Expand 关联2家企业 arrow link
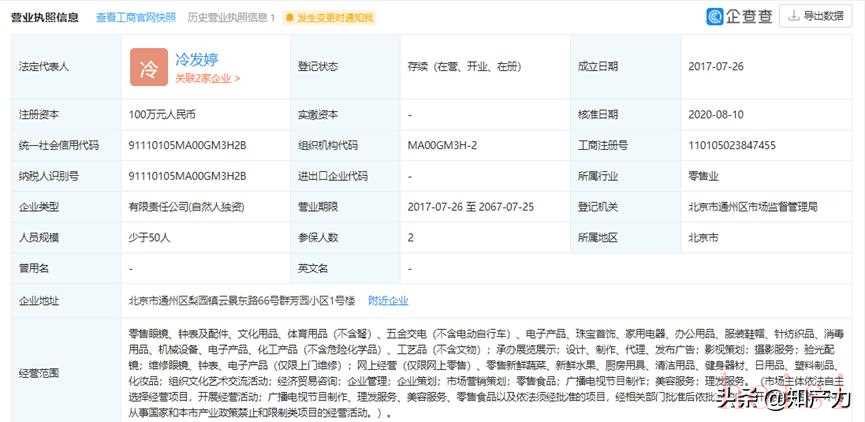 tap(207, 78)
